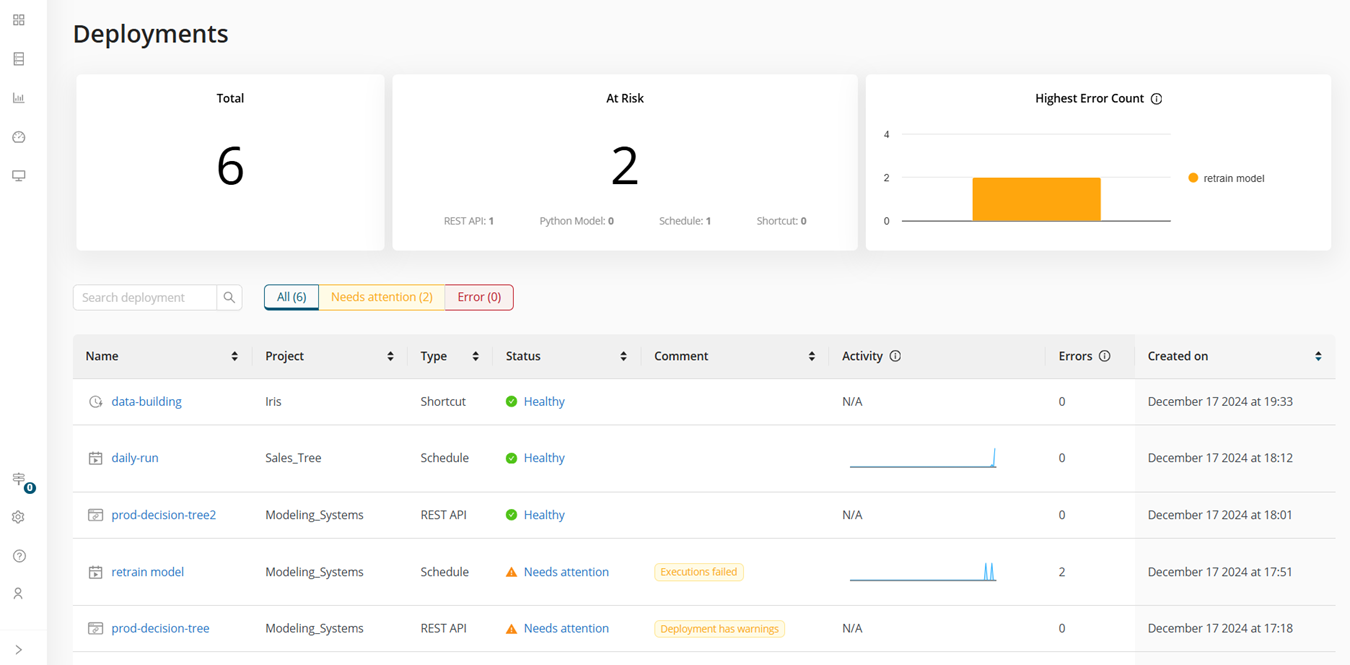1350x665 pixels.
Task: Sort the table by Name column
Action: point(234,356)
